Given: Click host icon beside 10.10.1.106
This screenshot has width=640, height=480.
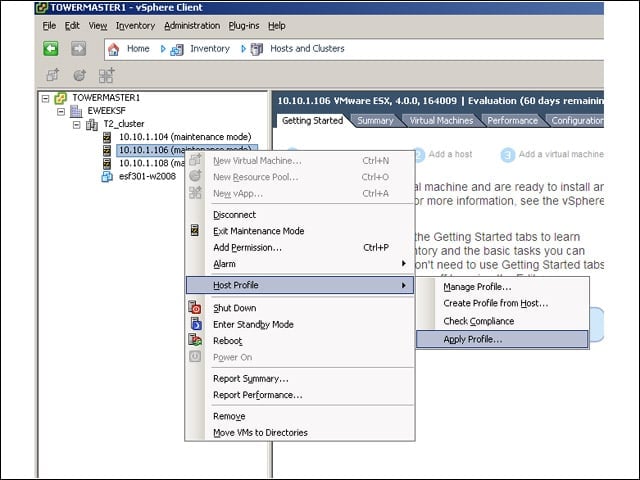Looking at the screenshot, I should [x=107, y=150].
